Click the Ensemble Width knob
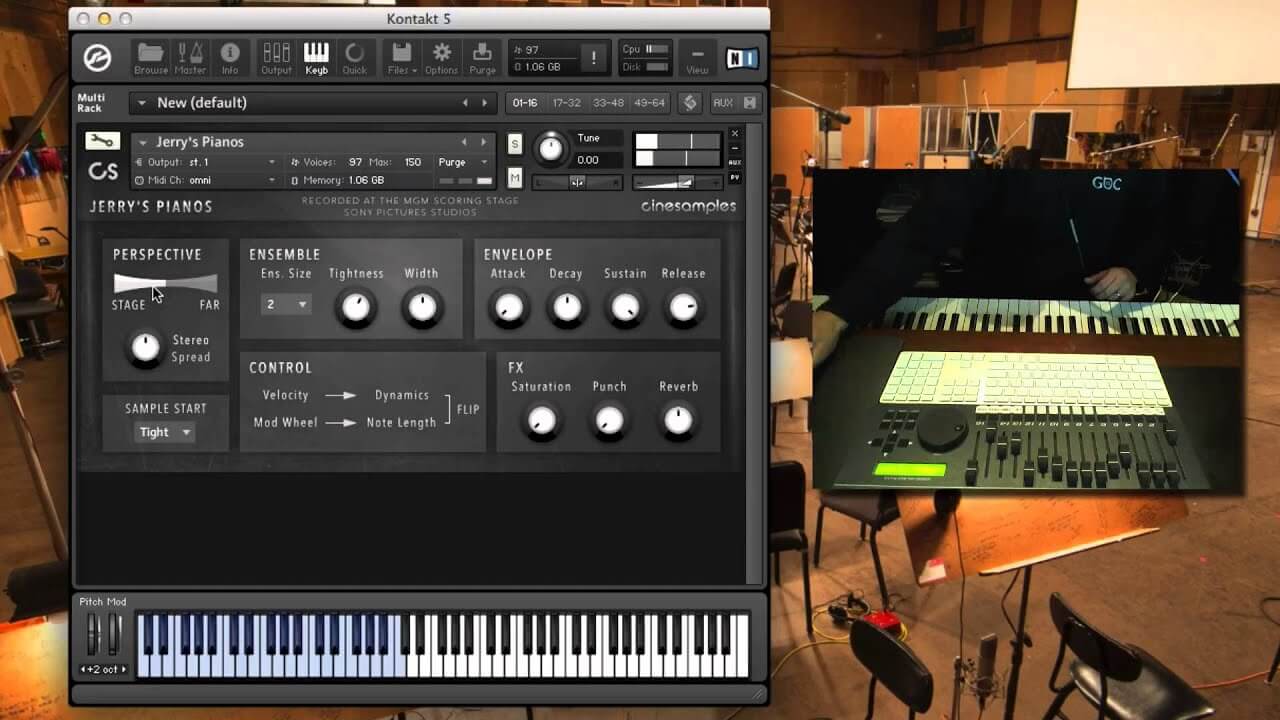Screen dimensions: 1280x720 (422, 308)
